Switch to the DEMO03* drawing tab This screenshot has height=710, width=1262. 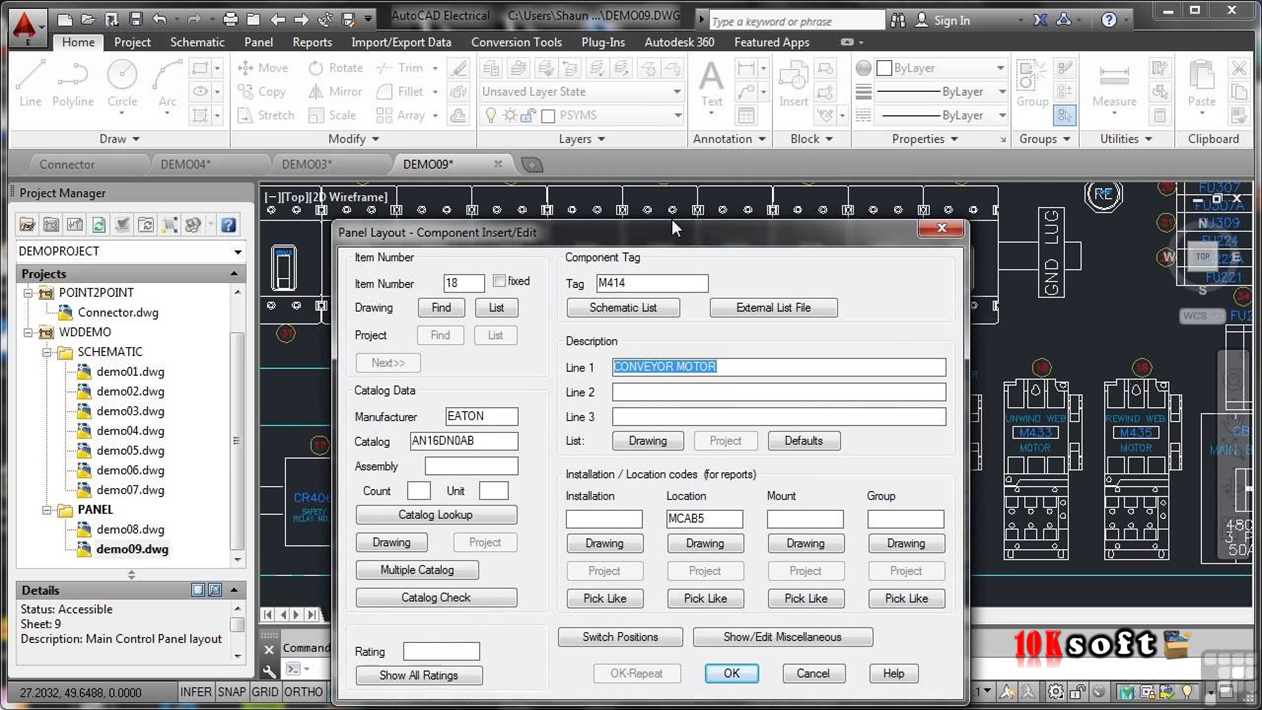point(306,164)
